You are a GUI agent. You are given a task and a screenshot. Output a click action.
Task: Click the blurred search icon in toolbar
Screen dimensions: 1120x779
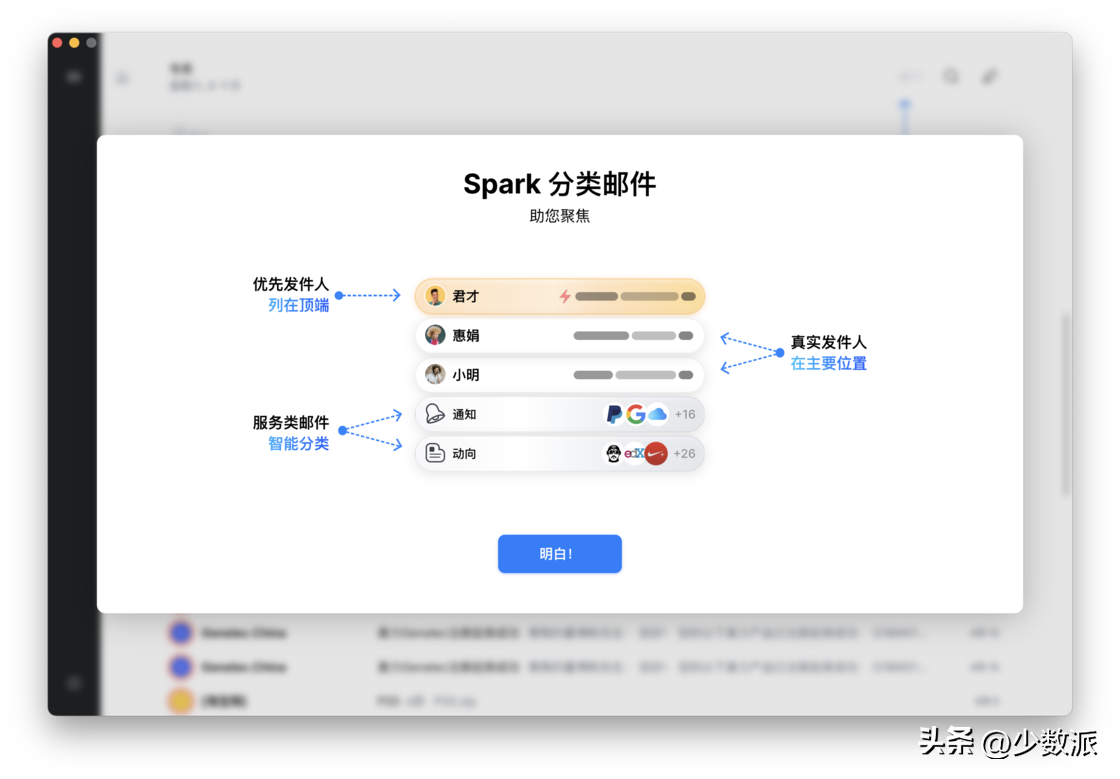tap(951, 76)
